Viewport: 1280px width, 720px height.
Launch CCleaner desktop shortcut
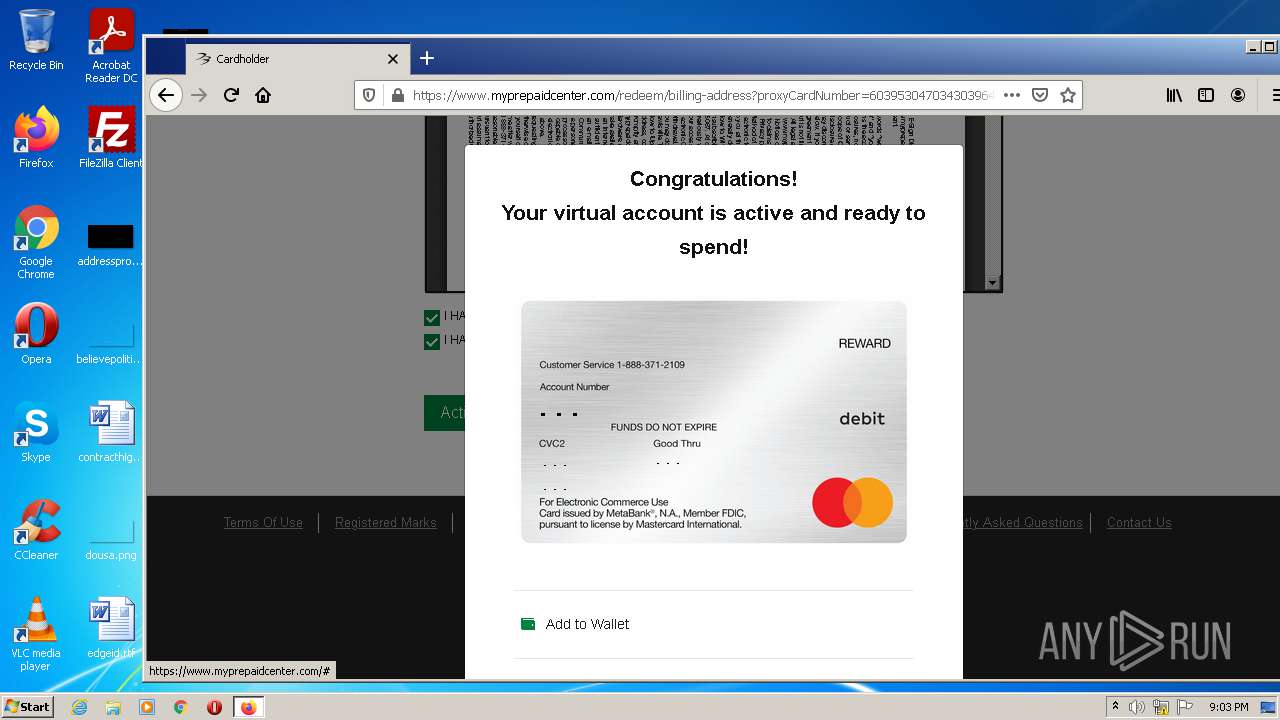pyautogui.click(x=36, y=530)
